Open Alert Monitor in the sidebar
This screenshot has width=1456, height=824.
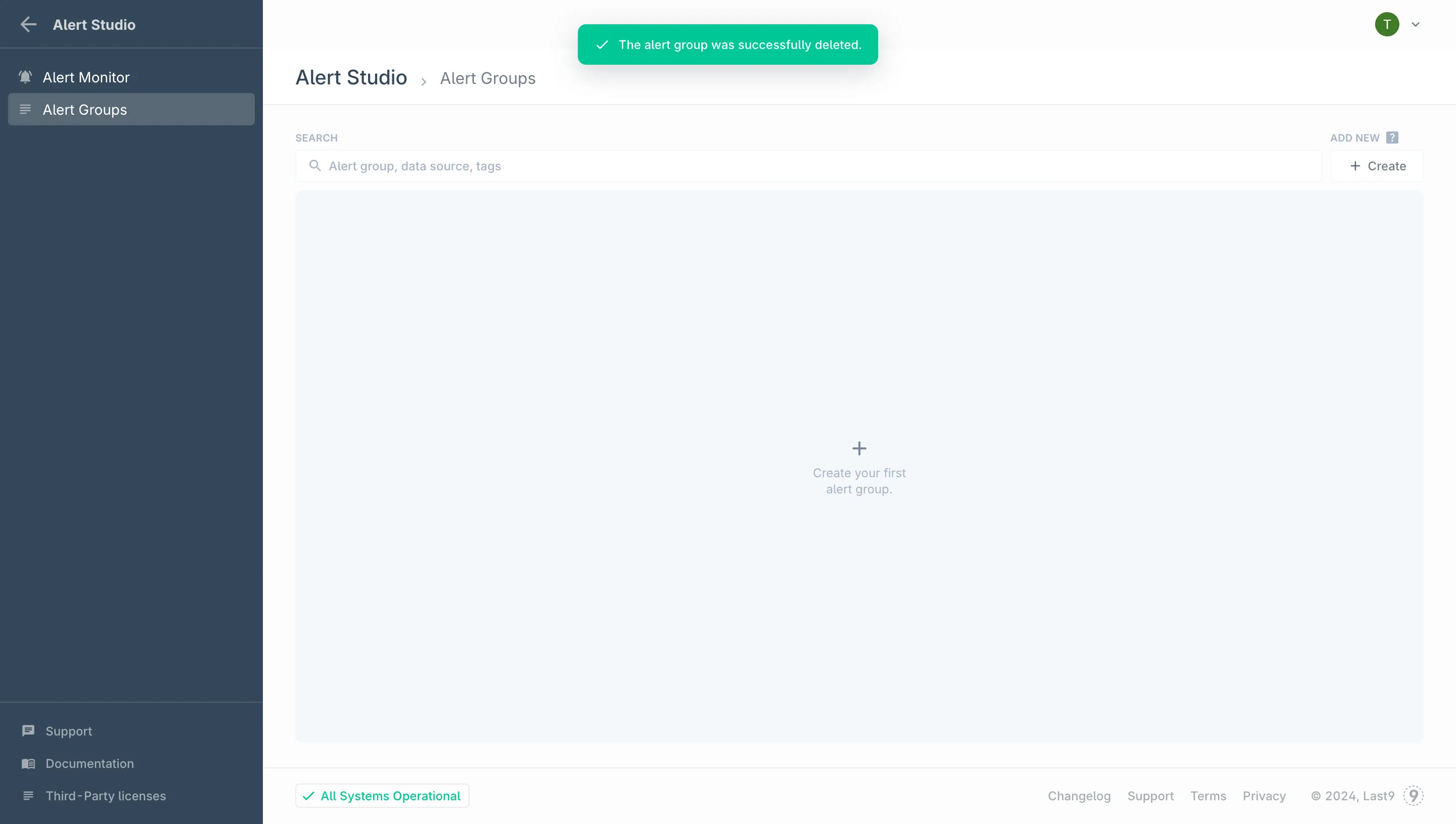point(86,77)
